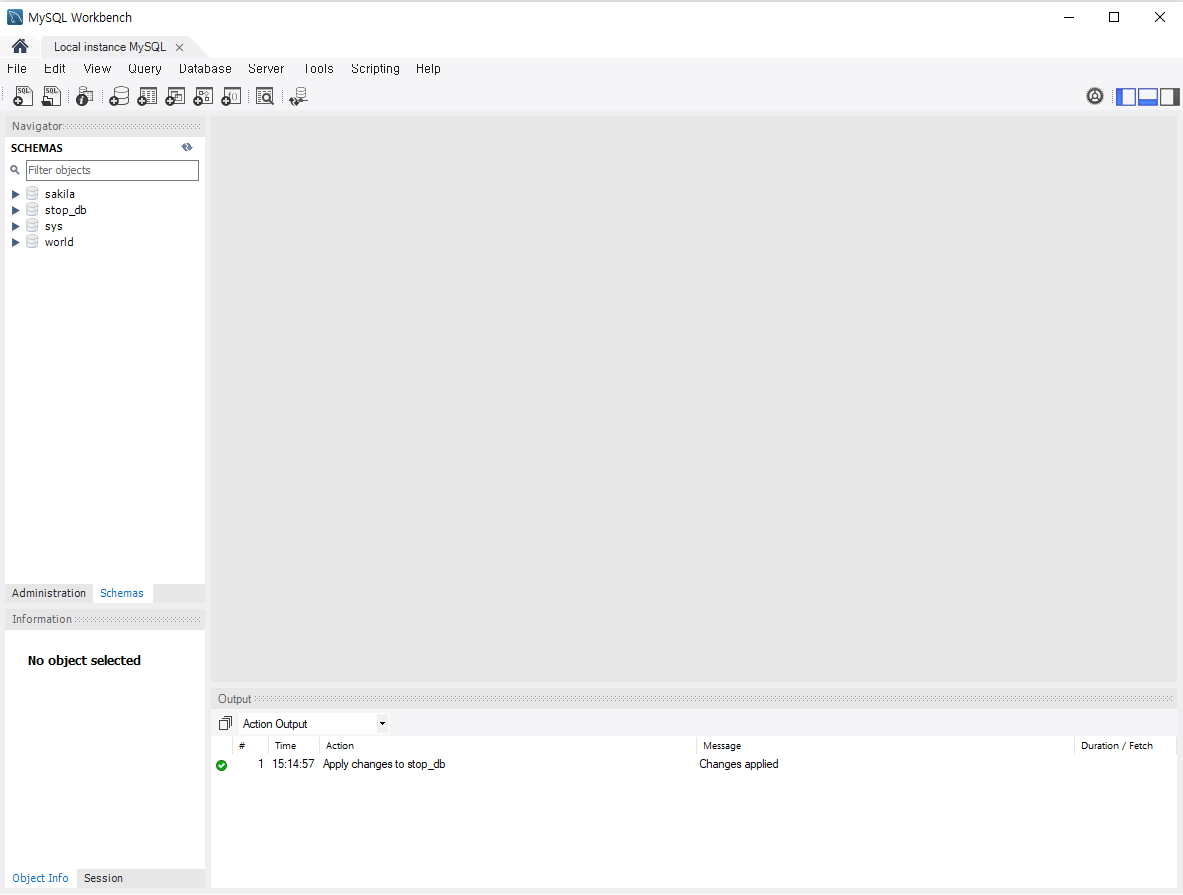Create a new stored procedure icon
The image size is (1183, 895).
click(204, 96)
